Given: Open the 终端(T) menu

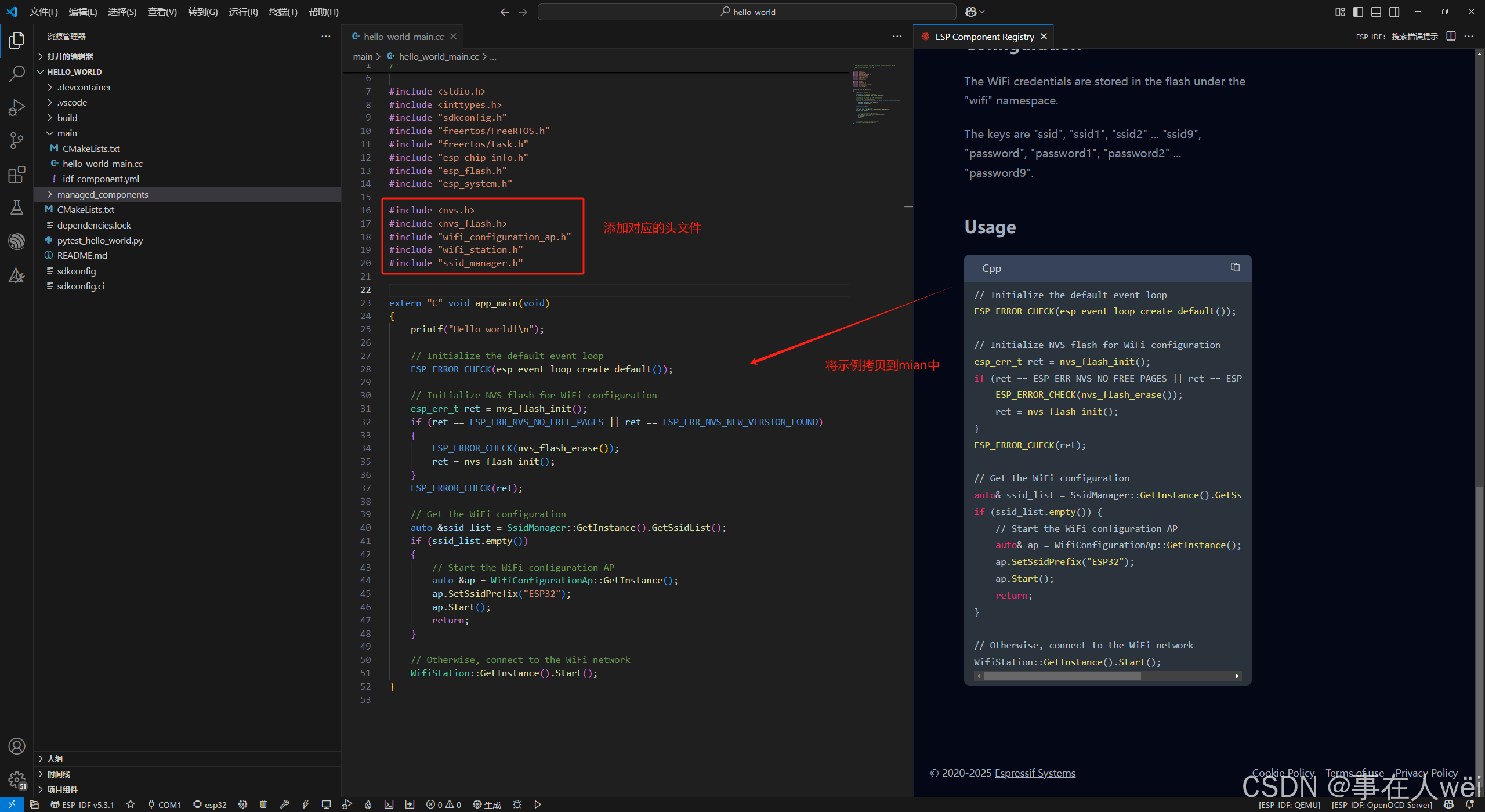Looking at the screenshot, I should click(x=282, y=12).
